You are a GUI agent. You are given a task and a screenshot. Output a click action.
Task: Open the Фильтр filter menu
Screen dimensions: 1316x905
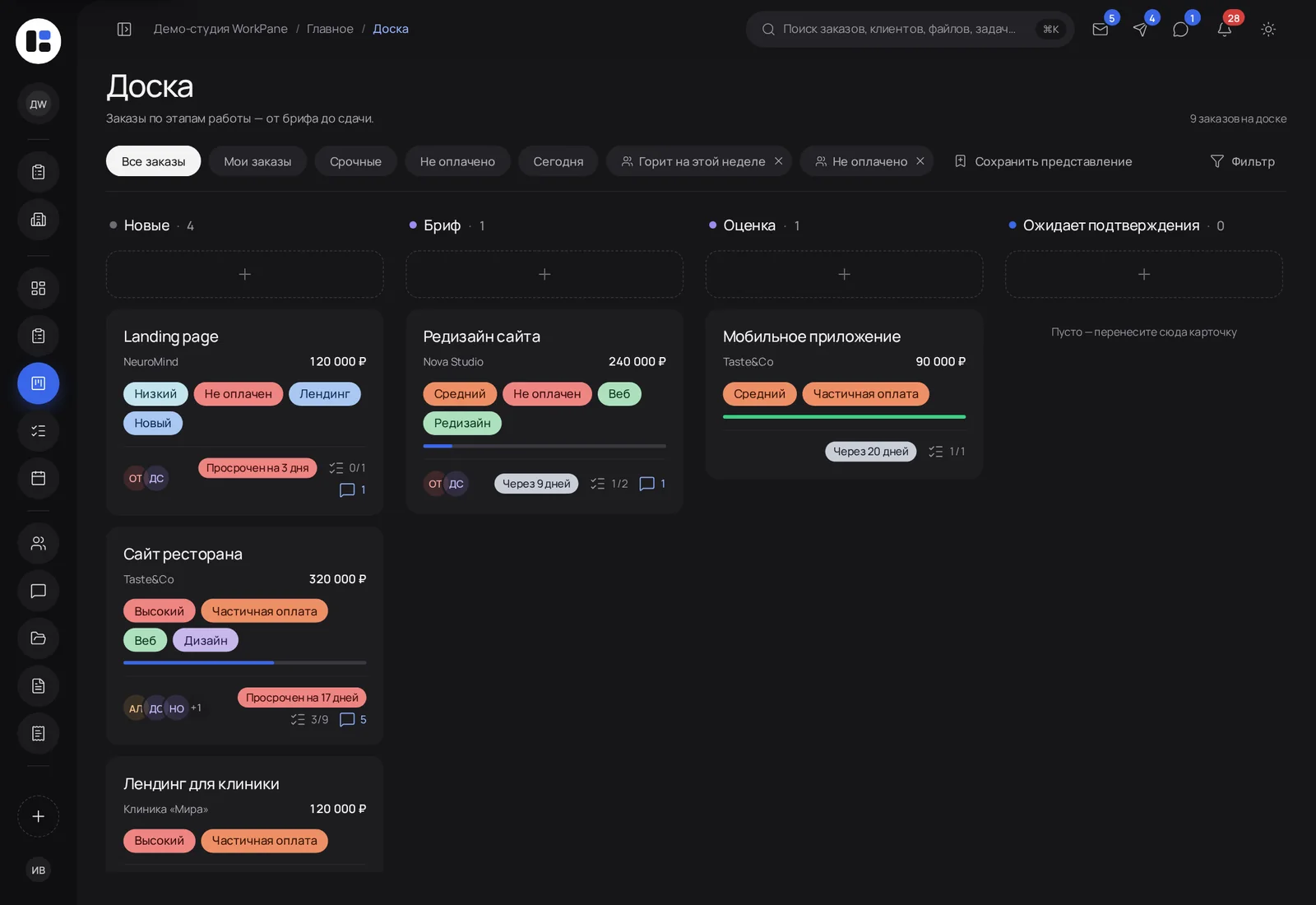click(1243, 161)
